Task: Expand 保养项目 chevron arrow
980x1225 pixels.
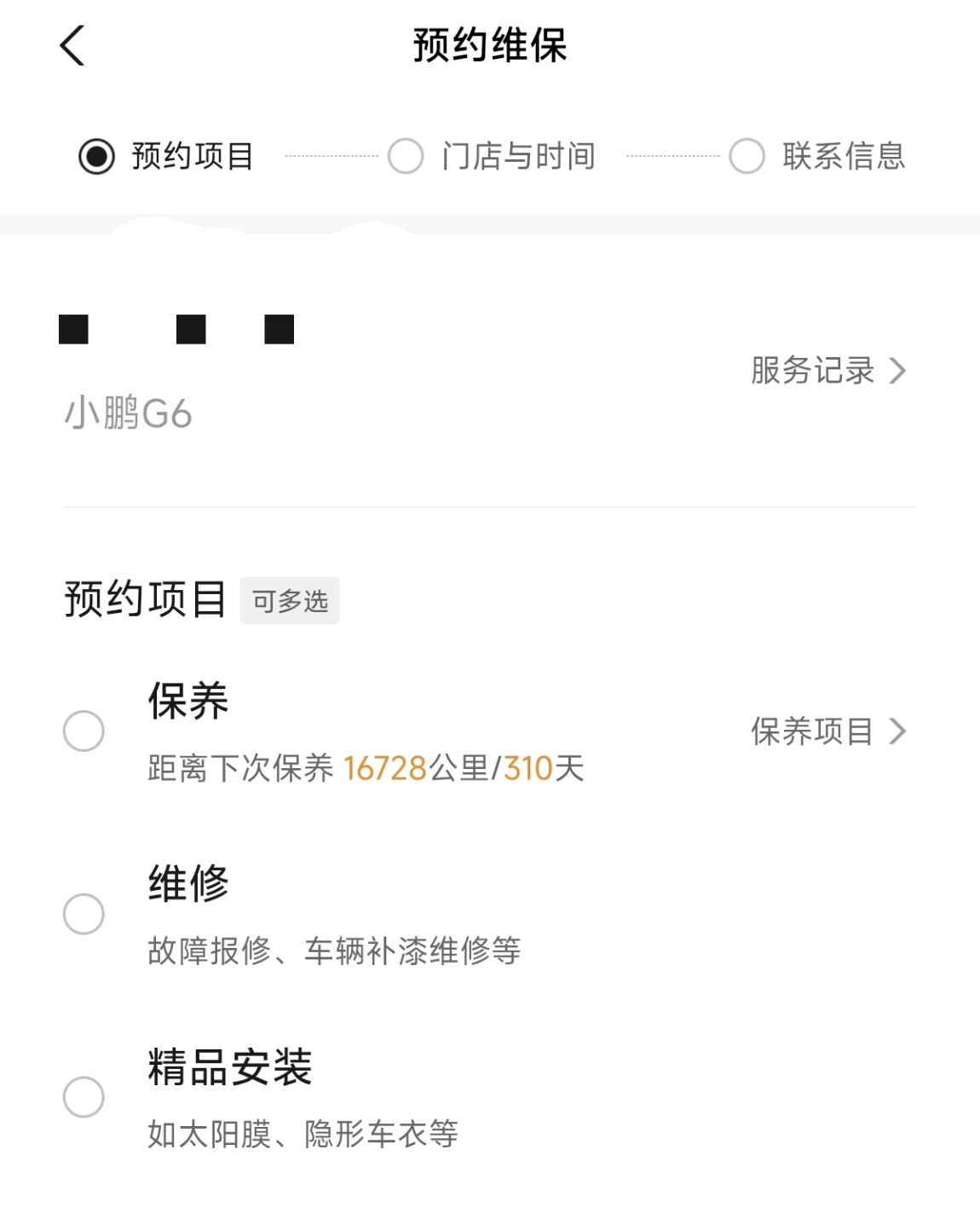Action: tap(897, 731)
